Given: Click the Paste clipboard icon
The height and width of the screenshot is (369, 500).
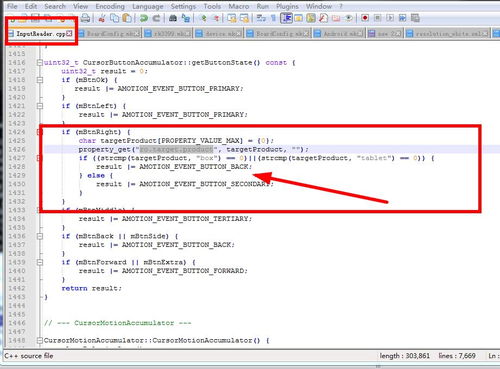Looking at the screenshot, I should pos(127,18).
